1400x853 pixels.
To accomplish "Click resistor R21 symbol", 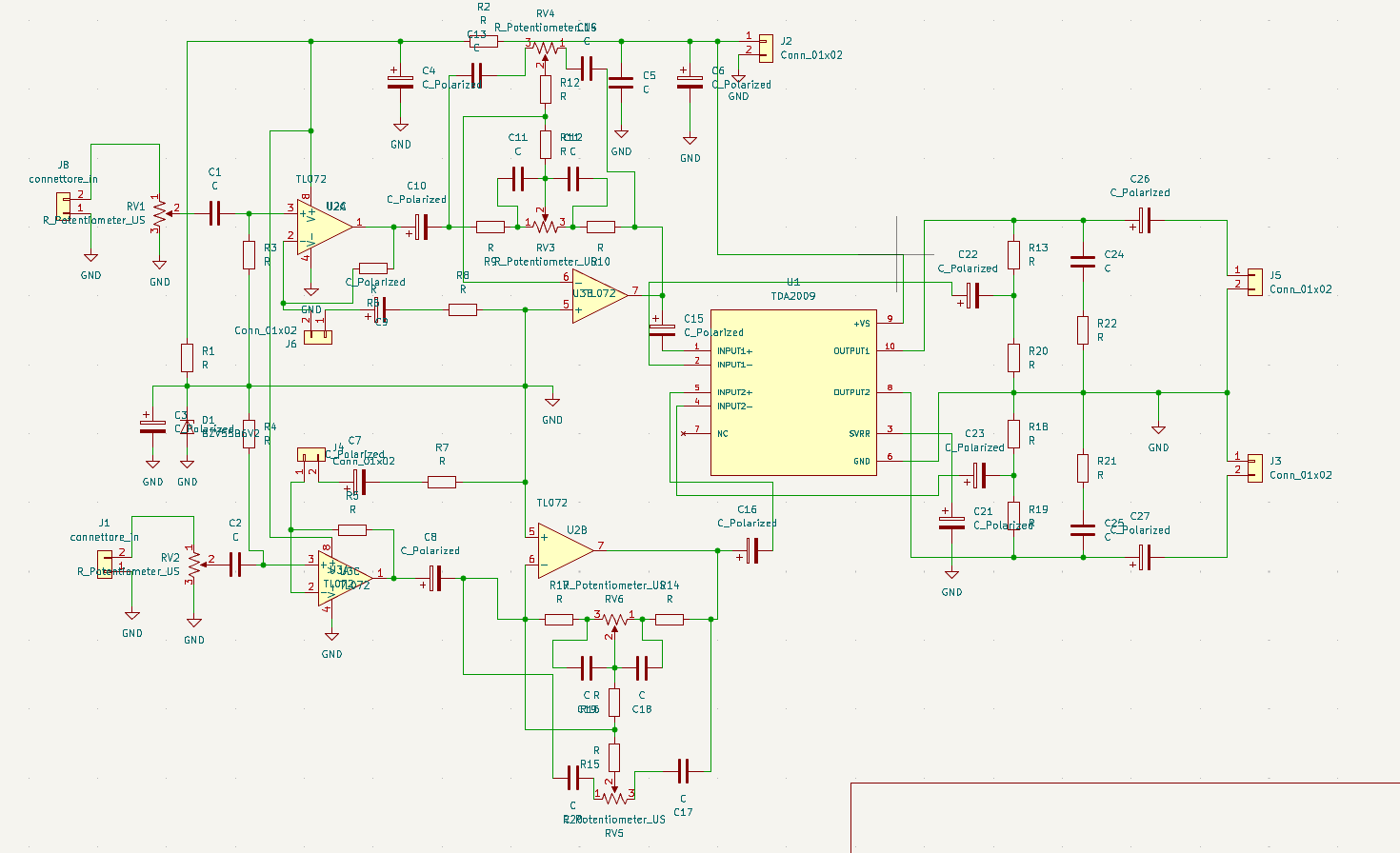I will (x=1083, y=467).
